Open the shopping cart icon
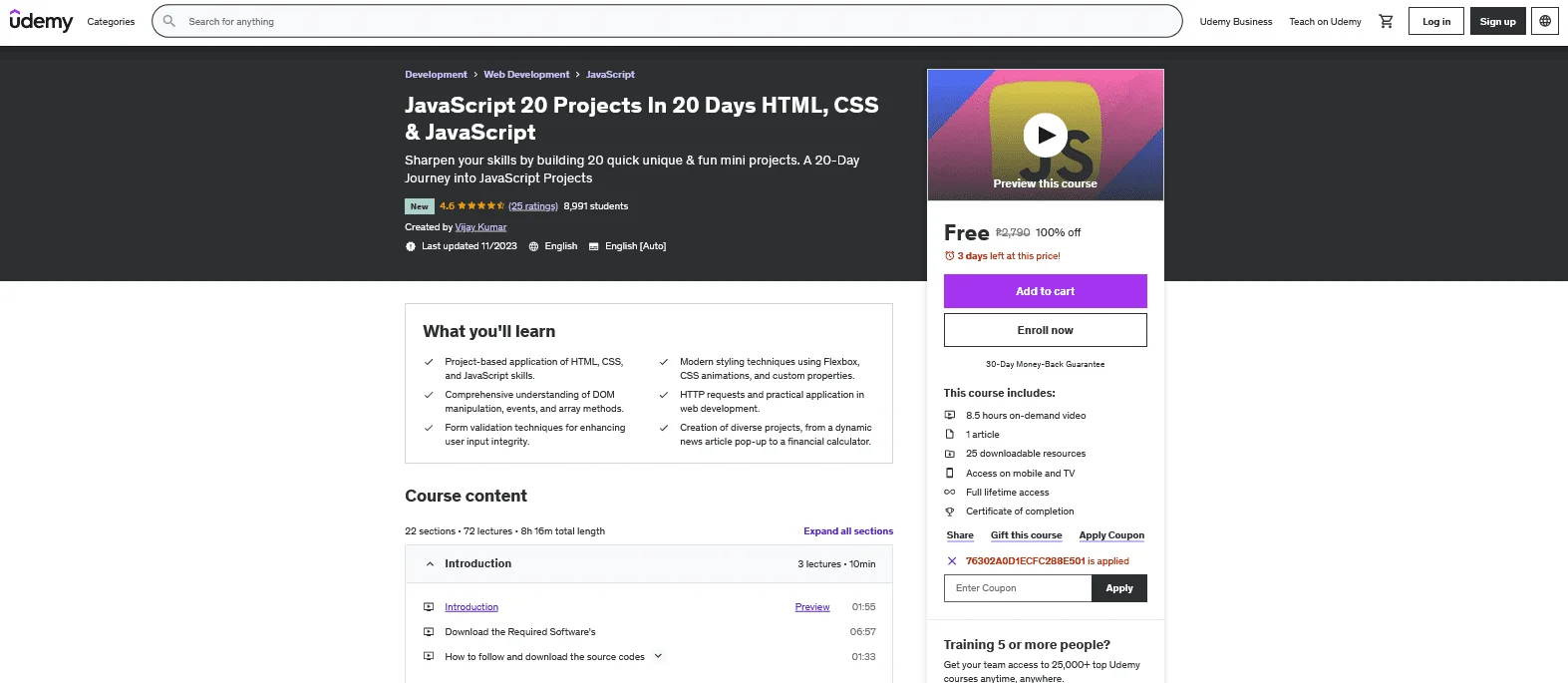 (x=1386, y=21)
